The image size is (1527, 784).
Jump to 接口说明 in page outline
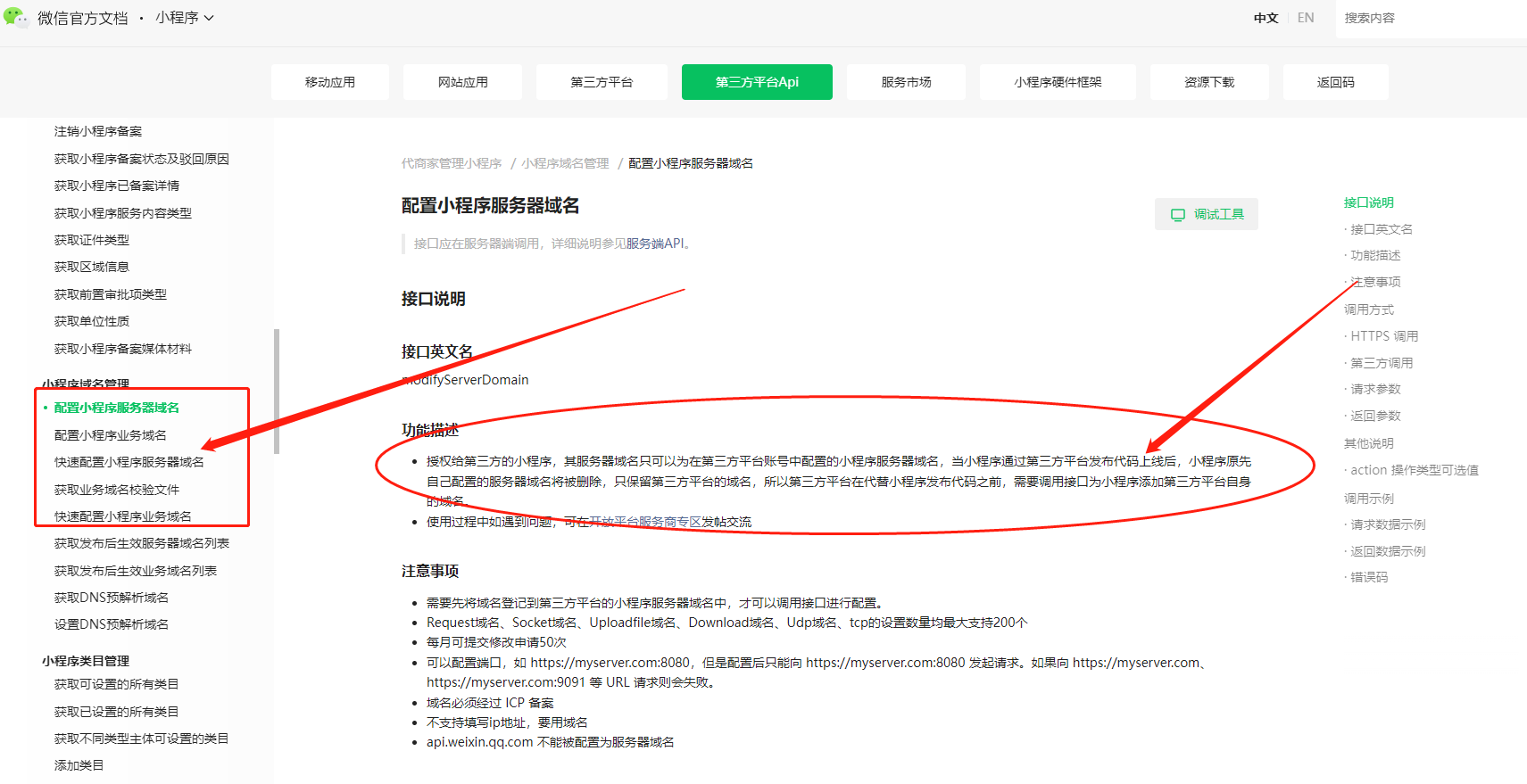[x=1369, y=202]
